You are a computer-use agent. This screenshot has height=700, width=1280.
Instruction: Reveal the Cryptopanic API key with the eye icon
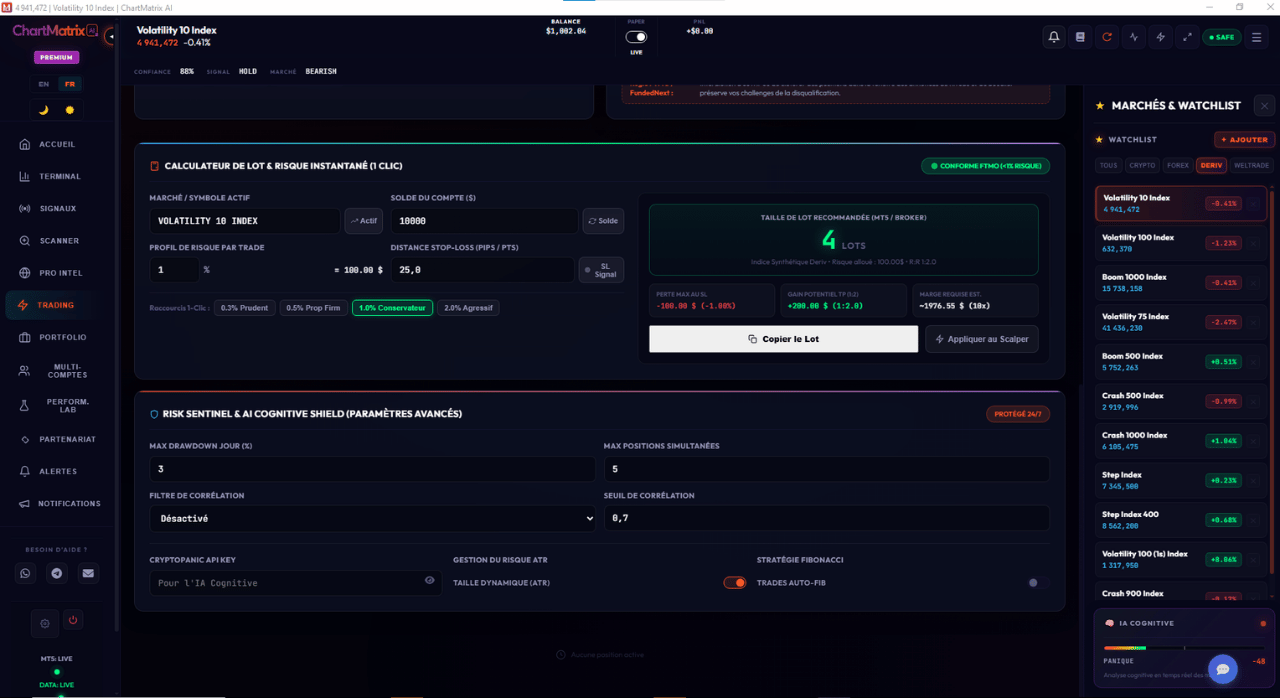[x=430, y=580]
